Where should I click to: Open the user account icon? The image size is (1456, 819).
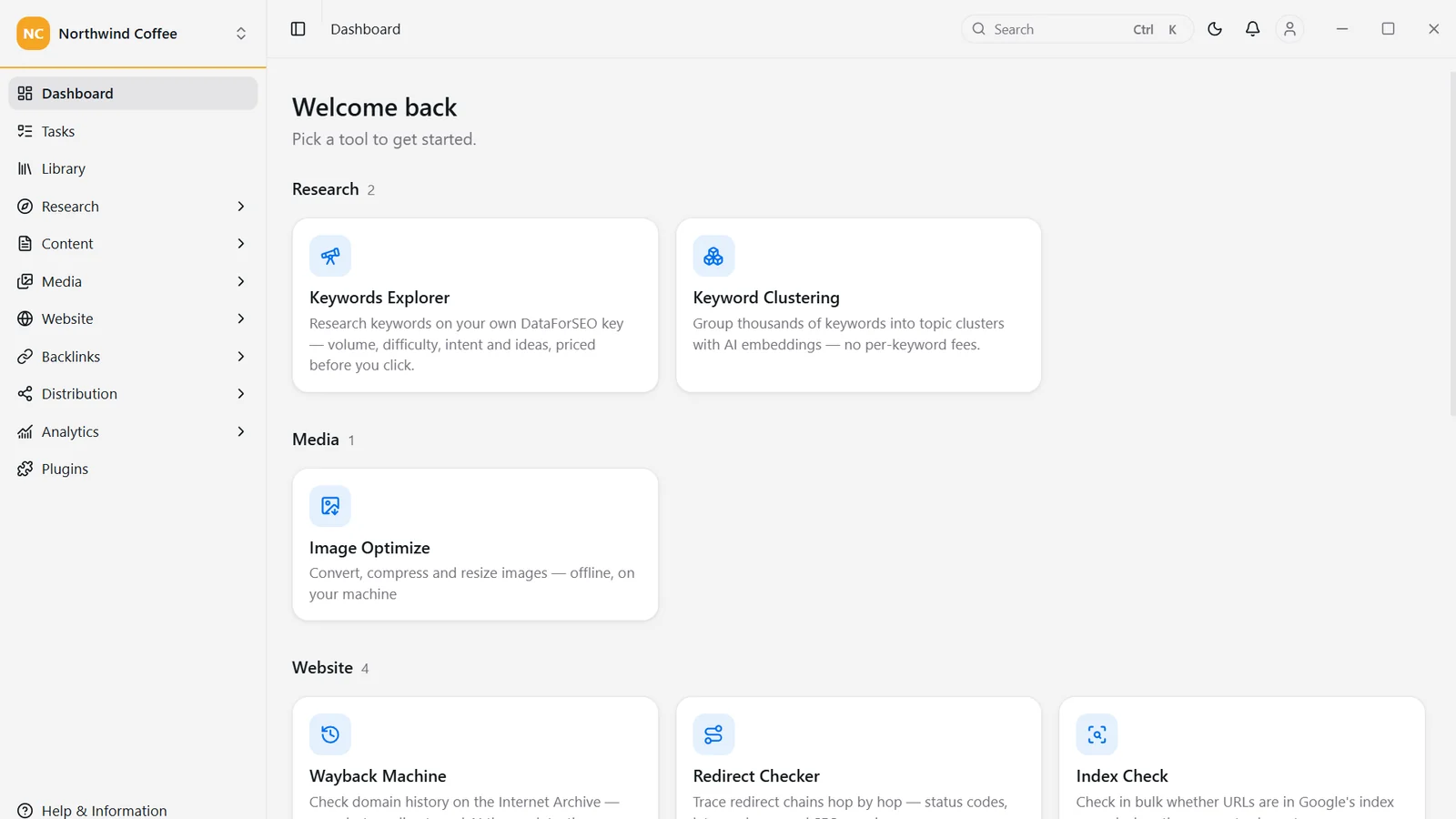1289,29
